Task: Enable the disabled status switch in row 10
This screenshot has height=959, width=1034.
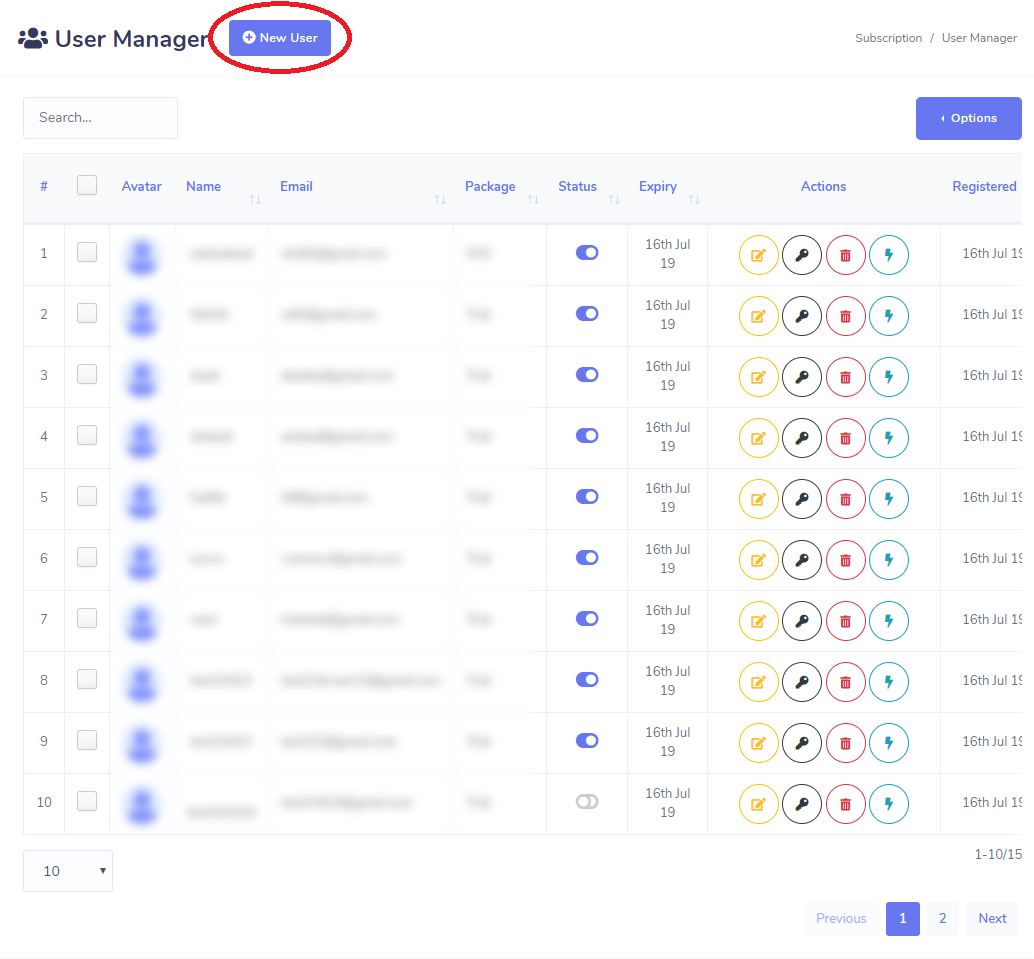Action: tap(587, 802)
